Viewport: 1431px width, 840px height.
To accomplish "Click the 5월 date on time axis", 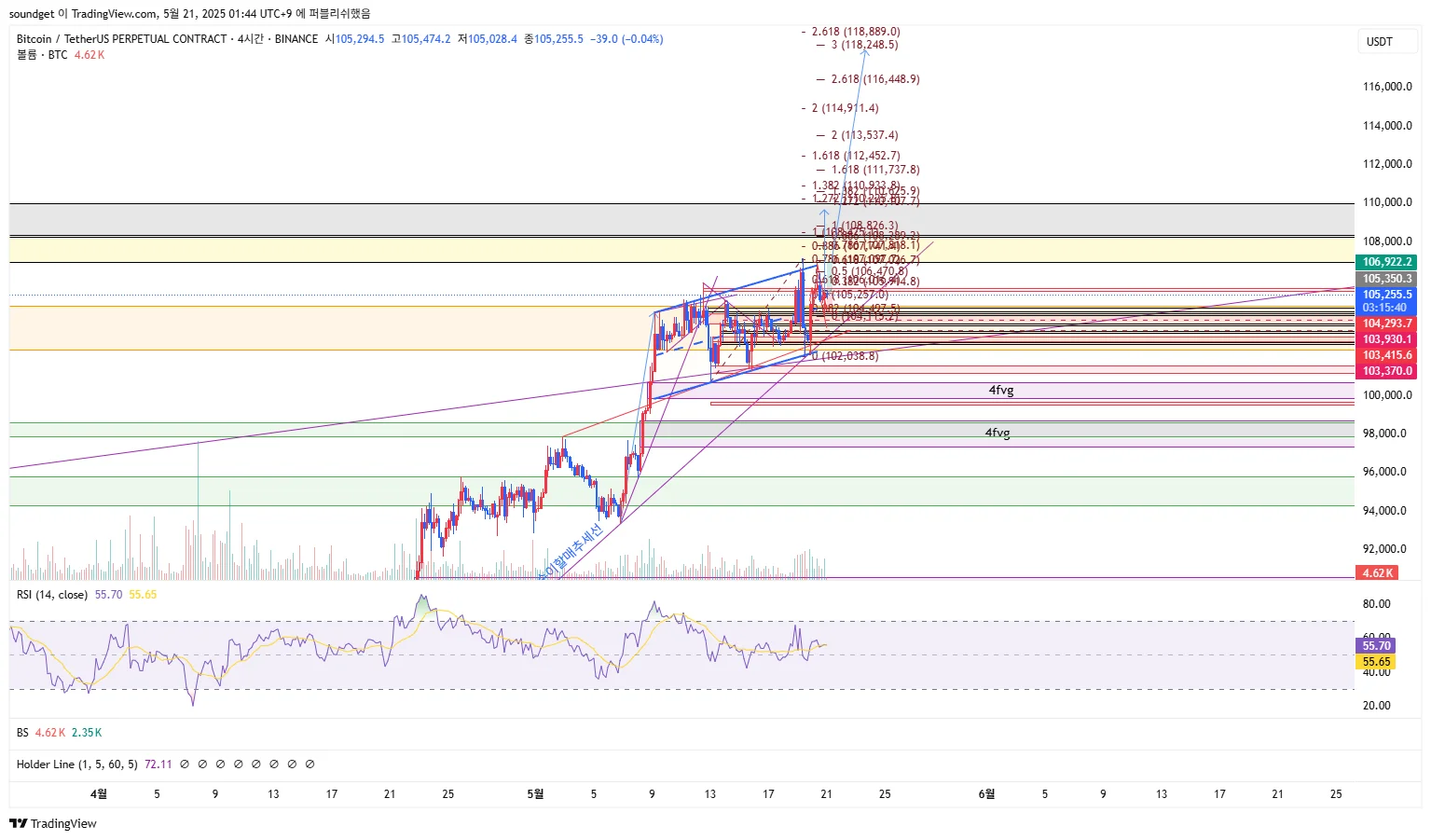I will click(x=535, y=794).
